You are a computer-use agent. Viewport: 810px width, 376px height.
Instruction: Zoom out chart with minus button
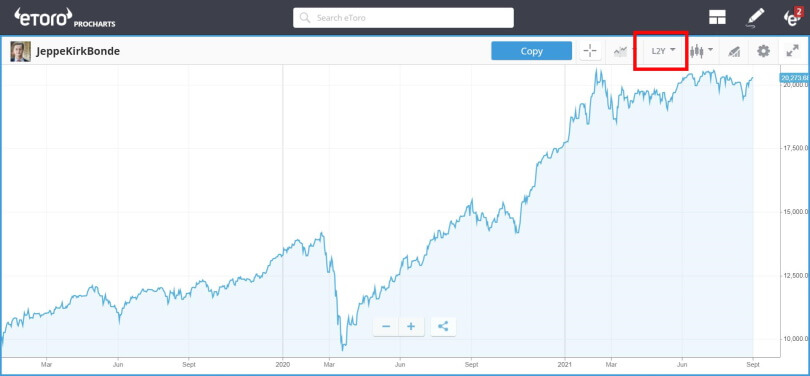click(x=386, y=326)
